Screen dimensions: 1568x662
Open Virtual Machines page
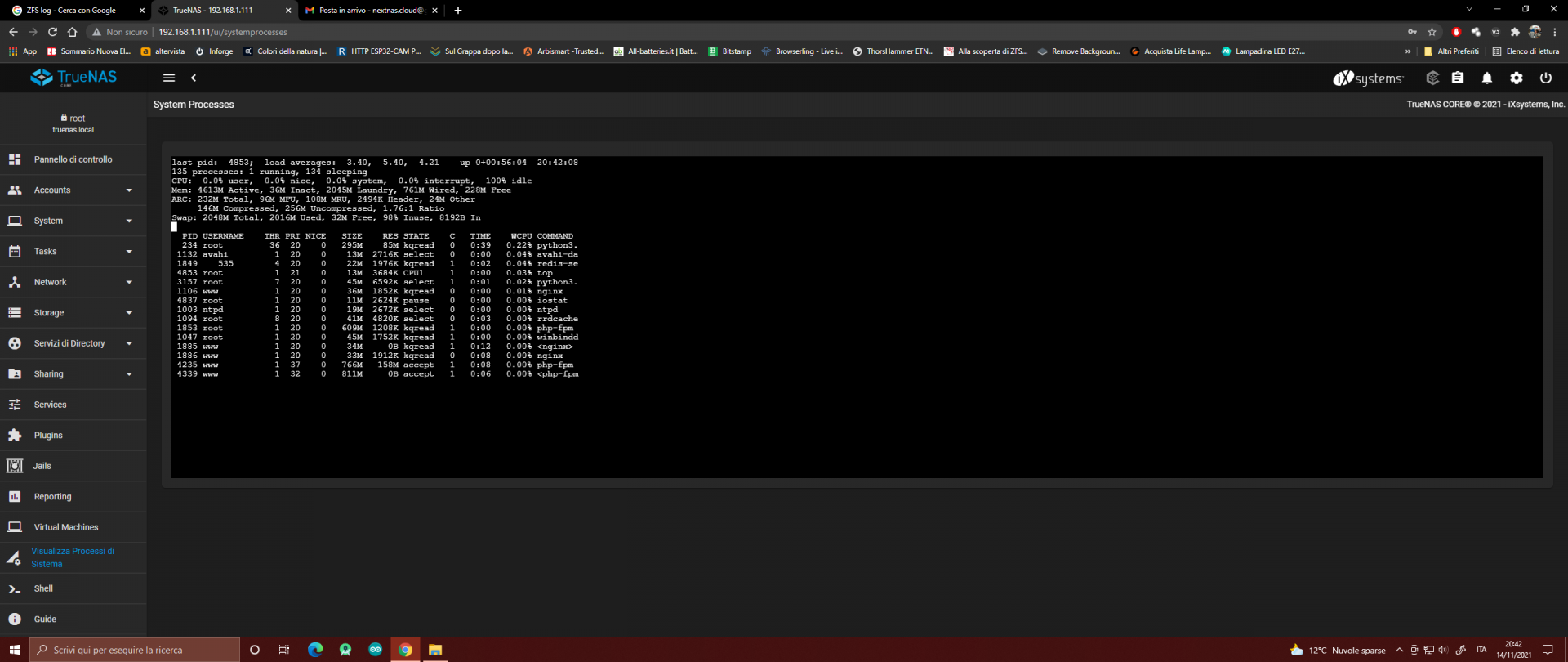pos(73,527)
